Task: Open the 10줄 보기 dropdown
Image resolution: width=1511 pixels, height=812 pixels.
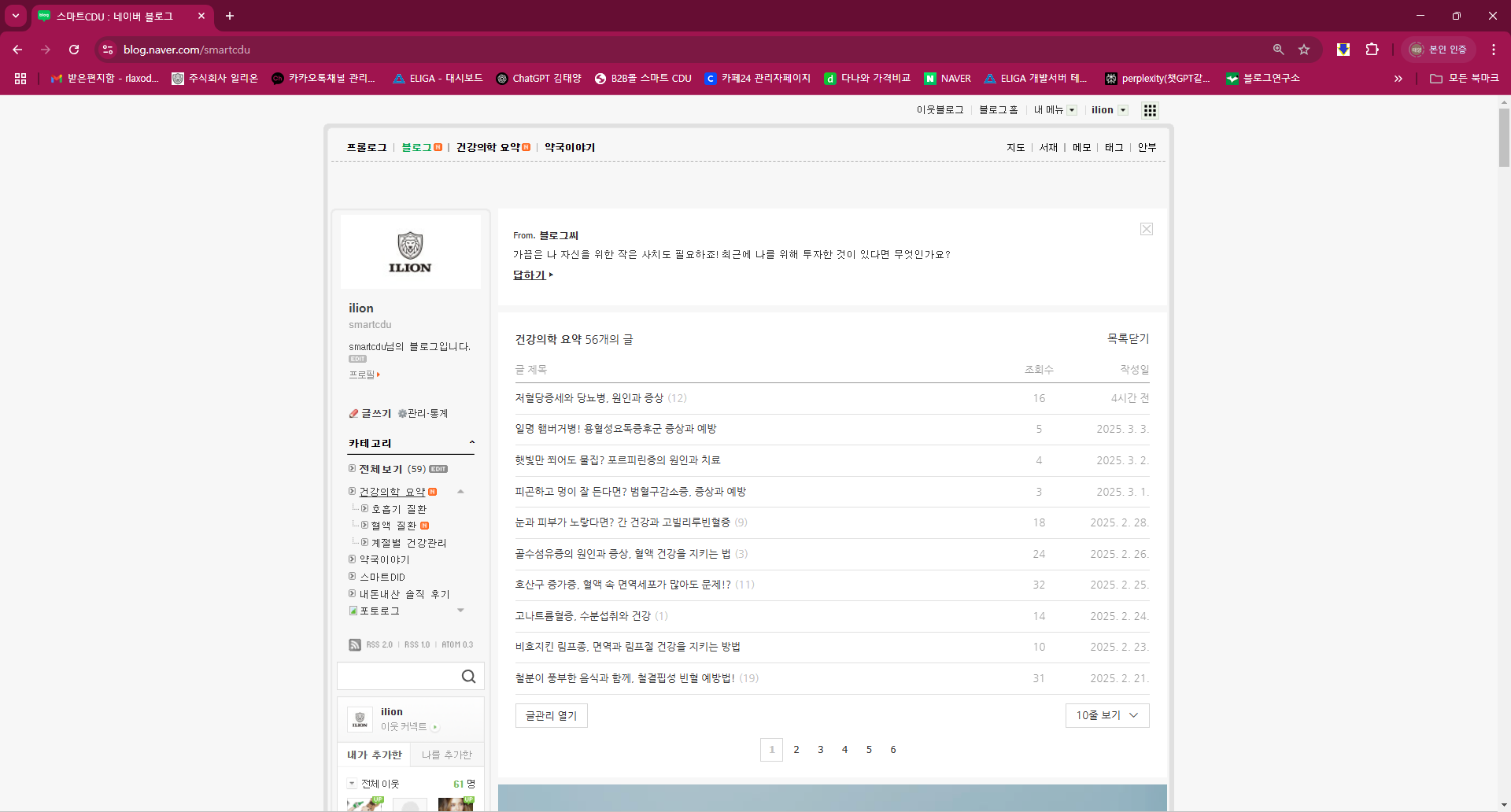Action: [1106, 715]
